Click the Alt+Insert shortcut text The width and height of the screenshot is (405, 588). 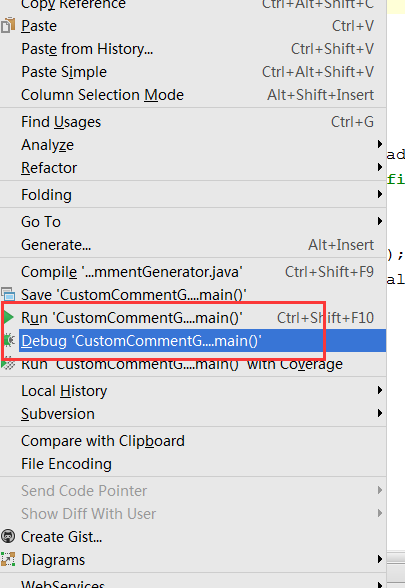pos(341,245)
